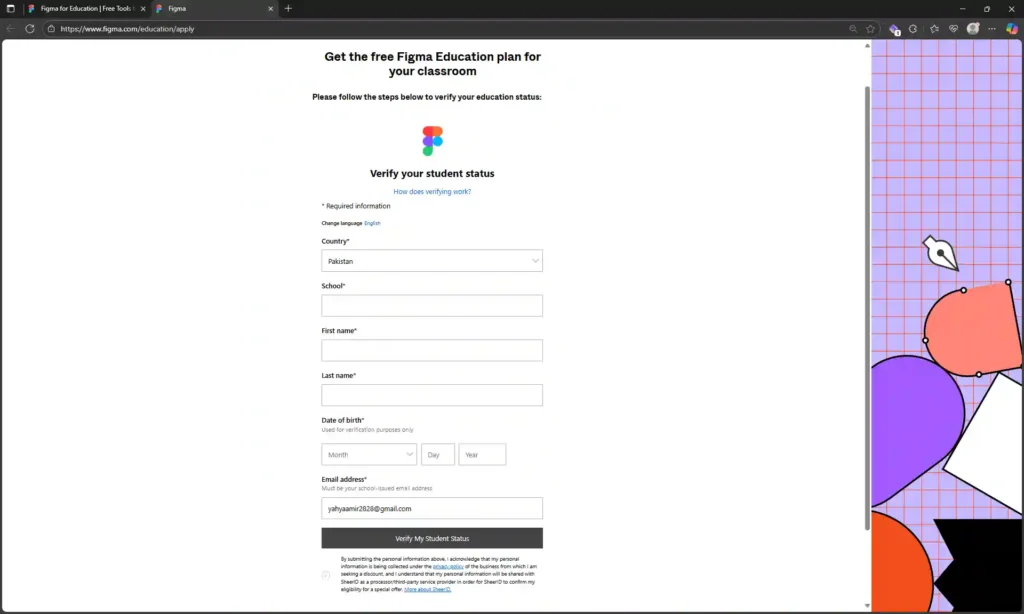1024x614 pixels.
Task: Open a new tab with the plus icon
Action: pos(288,8)
